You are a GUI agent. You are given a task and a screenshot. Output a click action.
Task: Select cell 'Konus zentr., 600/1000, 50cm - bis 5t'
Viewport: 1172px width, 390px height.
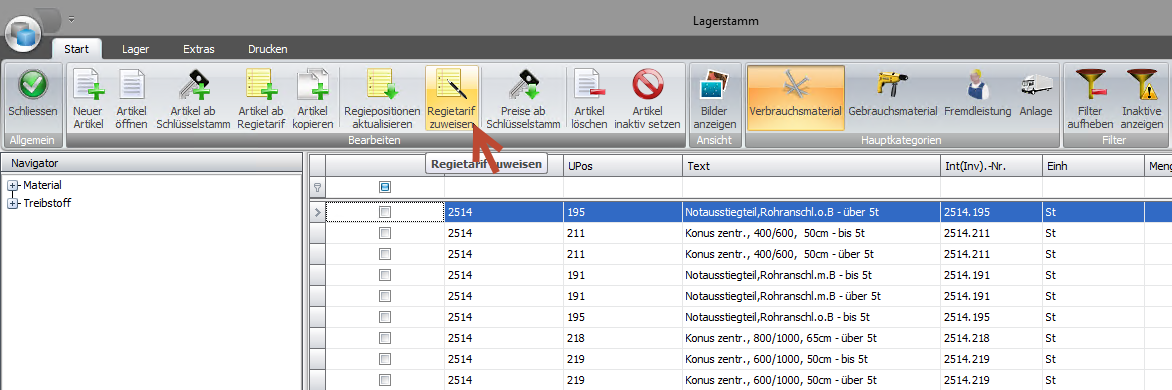tap(811, 359)
